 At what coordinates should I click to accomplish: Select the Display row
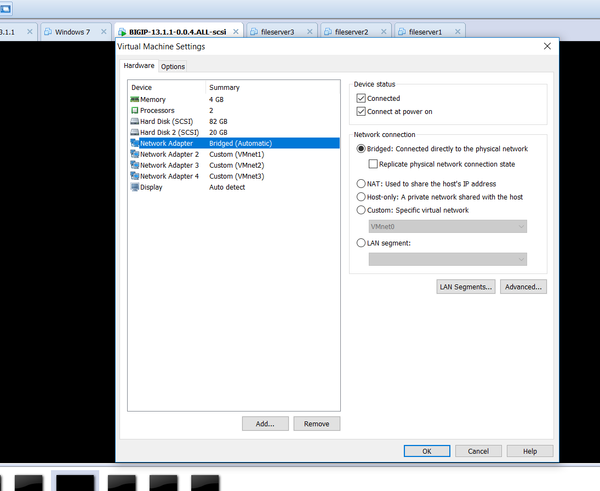[234, 187]
